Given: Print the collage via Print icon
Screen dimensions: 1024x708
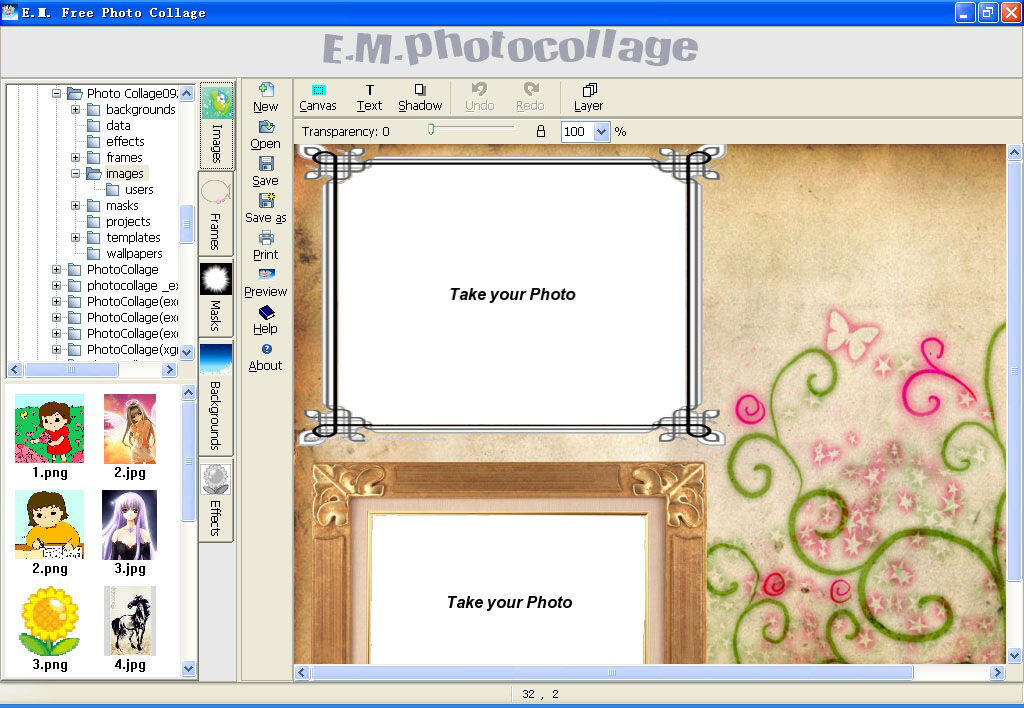Looking at the screenshot, I should (266, 238).
